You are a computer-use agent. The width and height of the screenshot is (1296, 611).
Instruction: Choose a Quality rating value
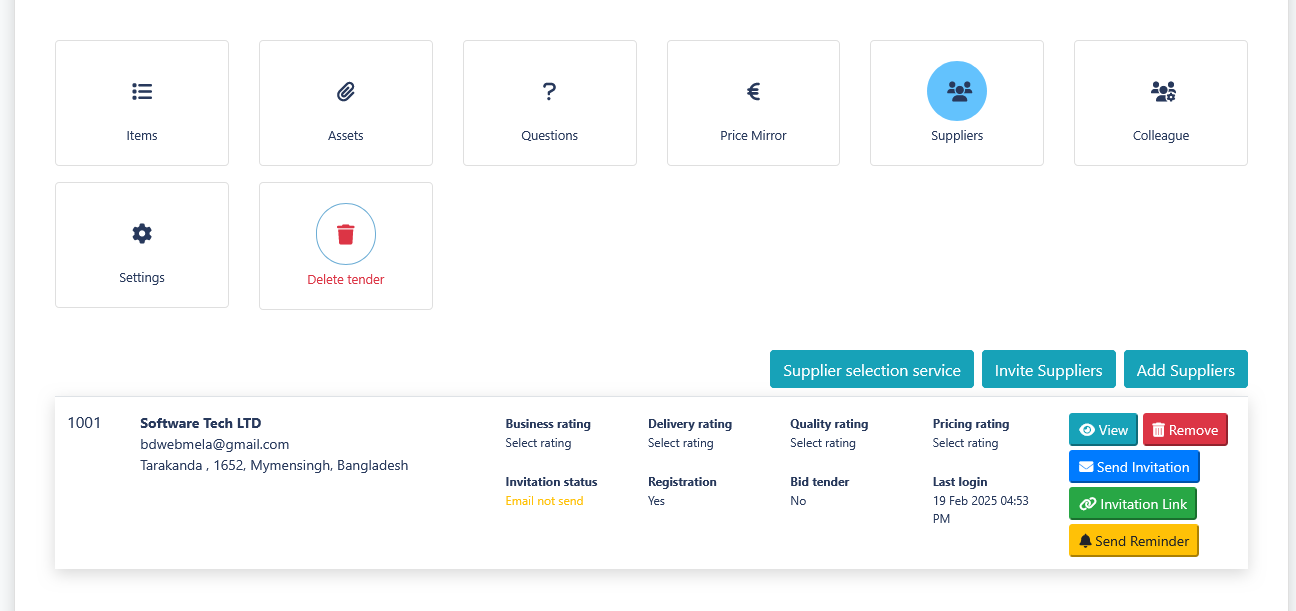coord(823,443)
